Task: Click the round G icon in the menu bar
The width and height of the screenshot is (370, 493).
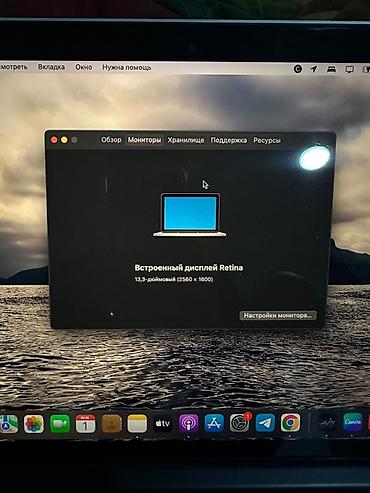Action: 298,69
